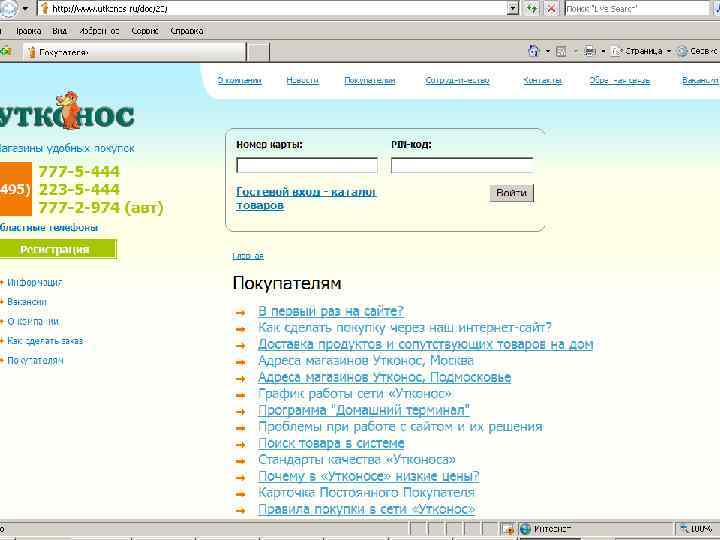The height and width of the screenshot is (540, 720).
Task: Click the green Refresh arrows icon
Action: [x=532, y=8]
